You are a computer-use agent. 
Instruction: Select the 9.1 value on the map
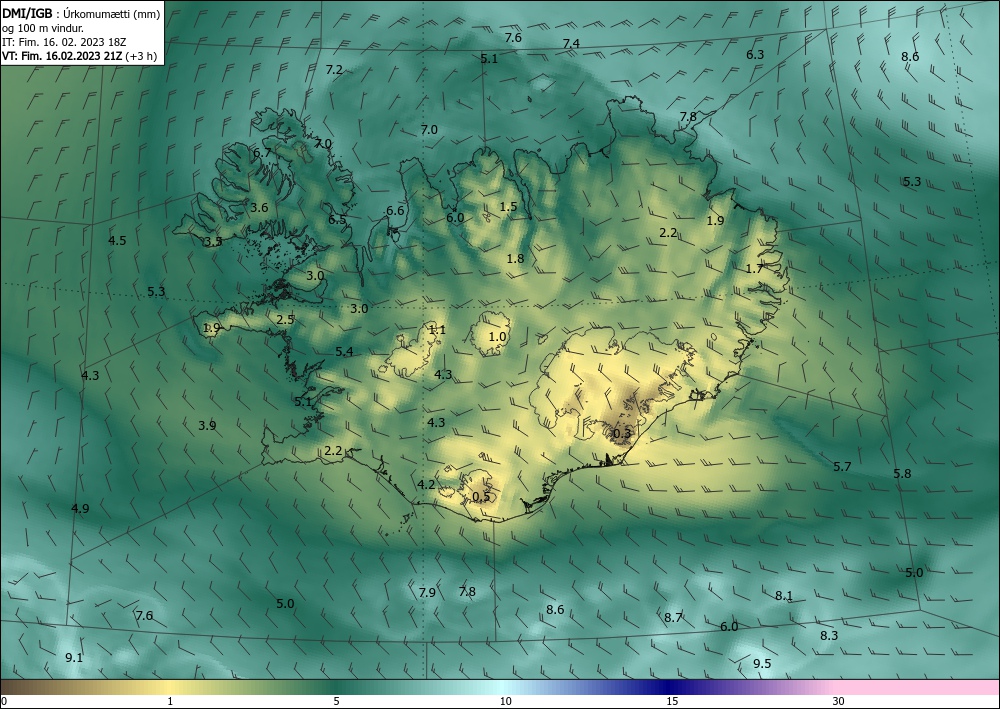(x=74, y=658)
